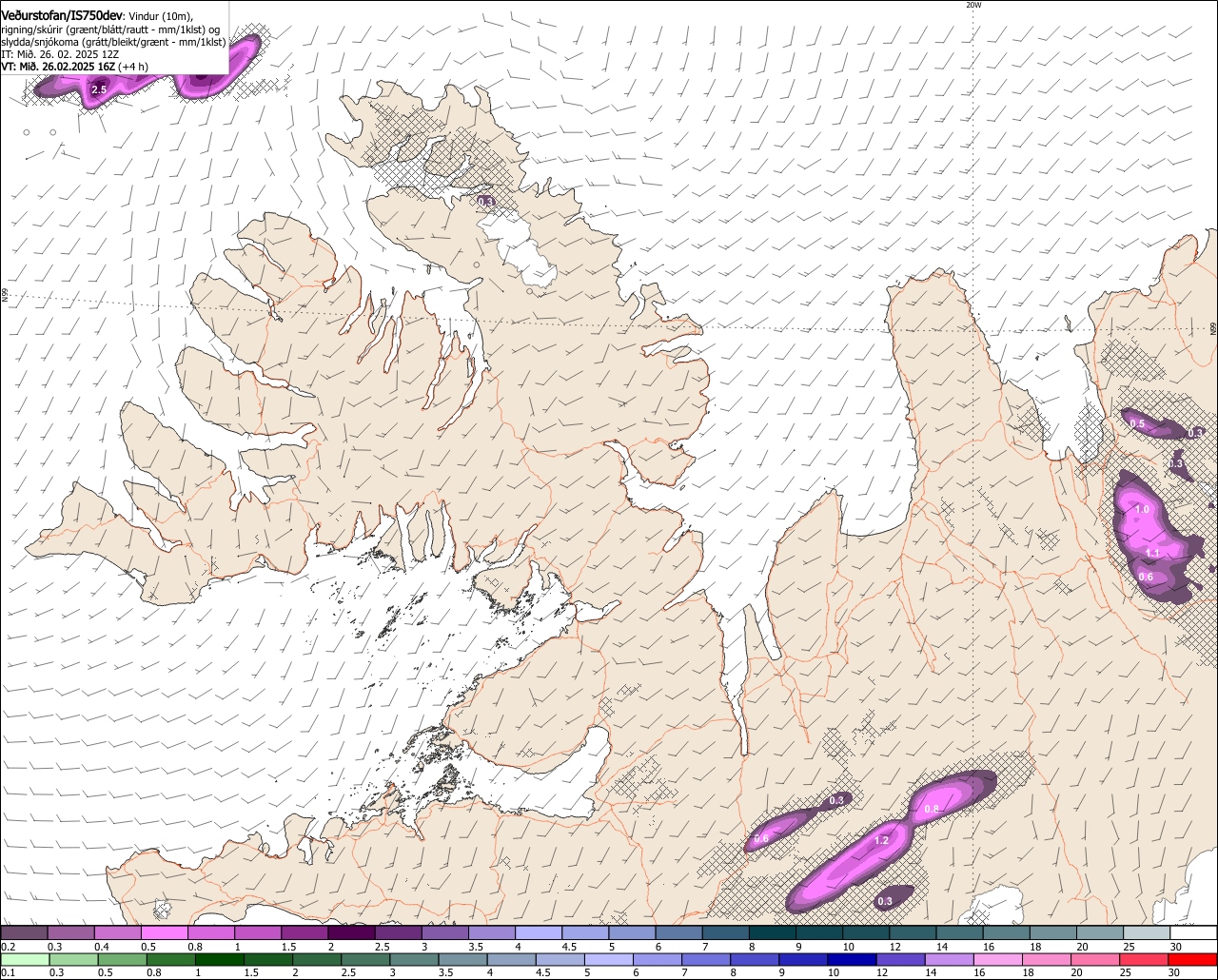Click the '0.3' value over the Westfjords peninsula
Screen dimensions: 1218x980
(x=485, y=202)
